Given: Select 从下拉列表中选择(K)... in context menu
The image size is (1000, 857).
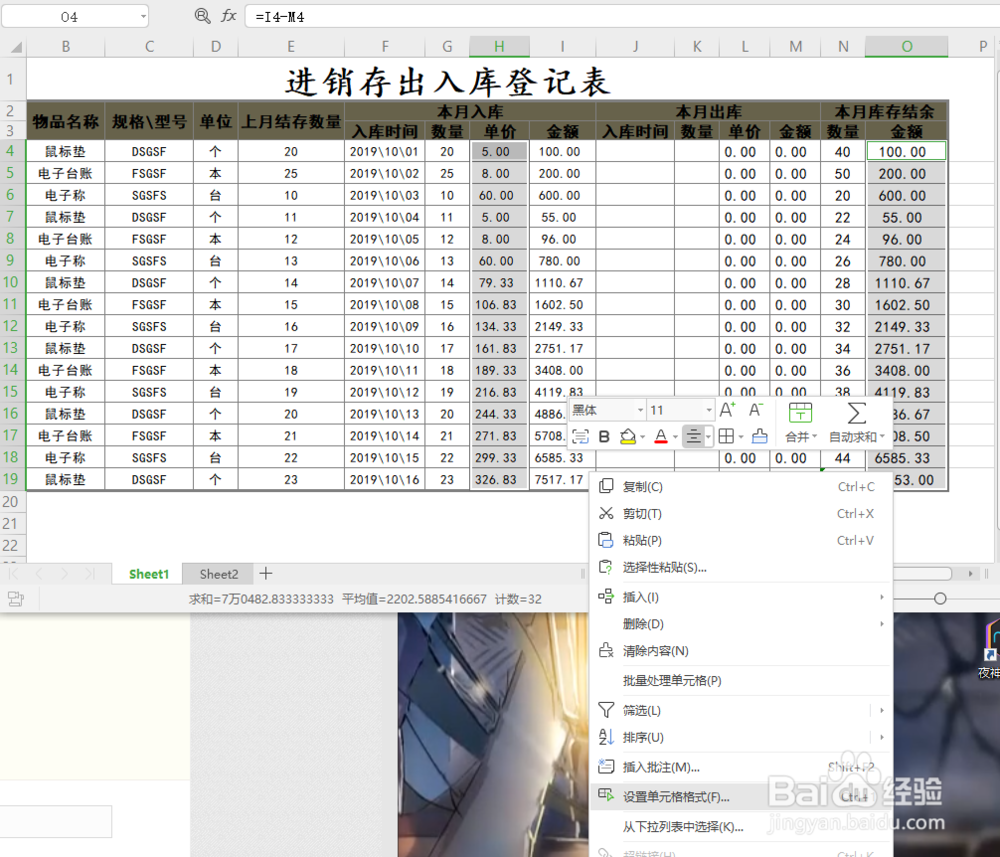Looking at the screenshot, I should 740,827.
